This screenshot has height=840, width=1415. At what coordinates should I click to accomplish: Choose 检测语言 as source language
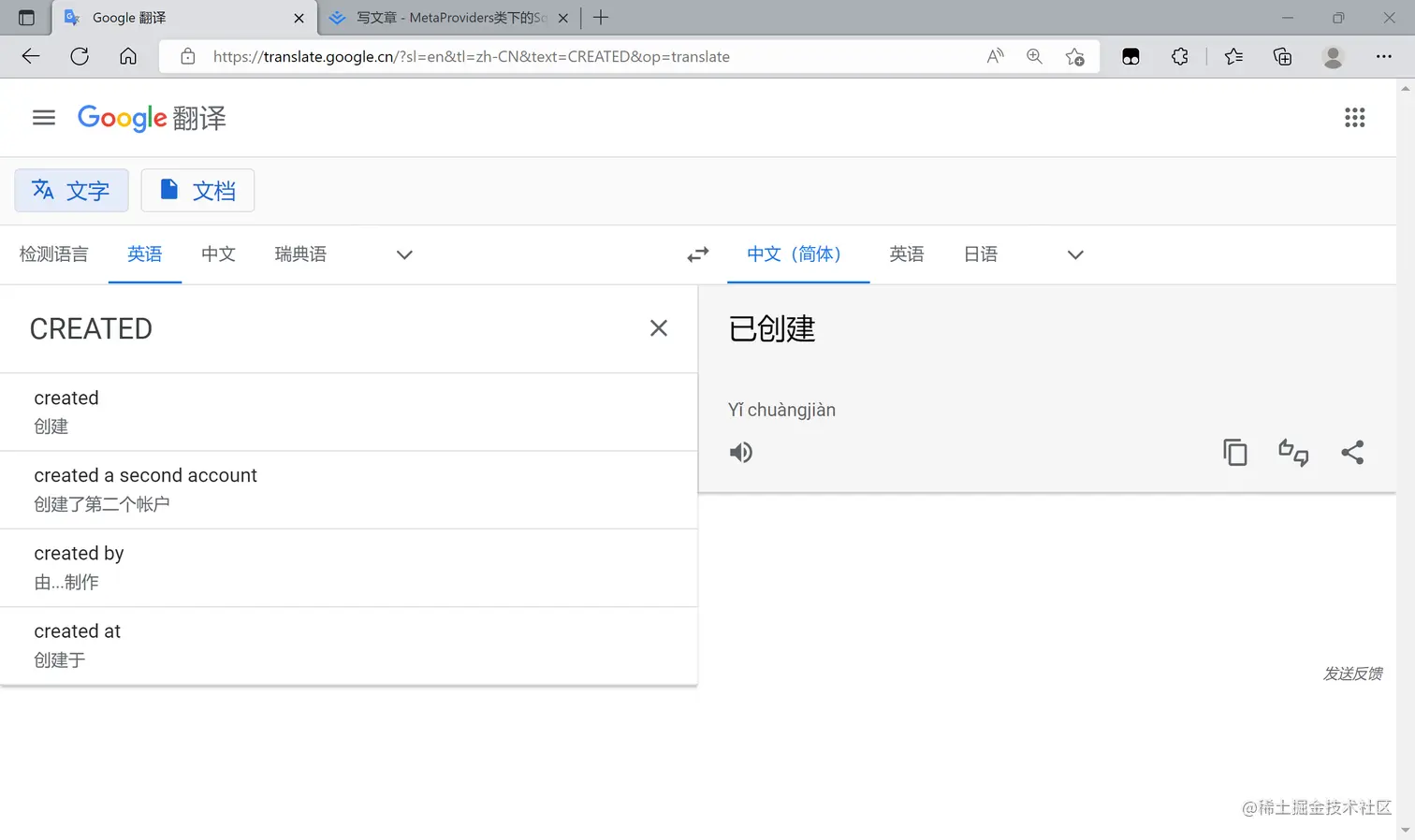pyautogui.click(x=53, y=254)
